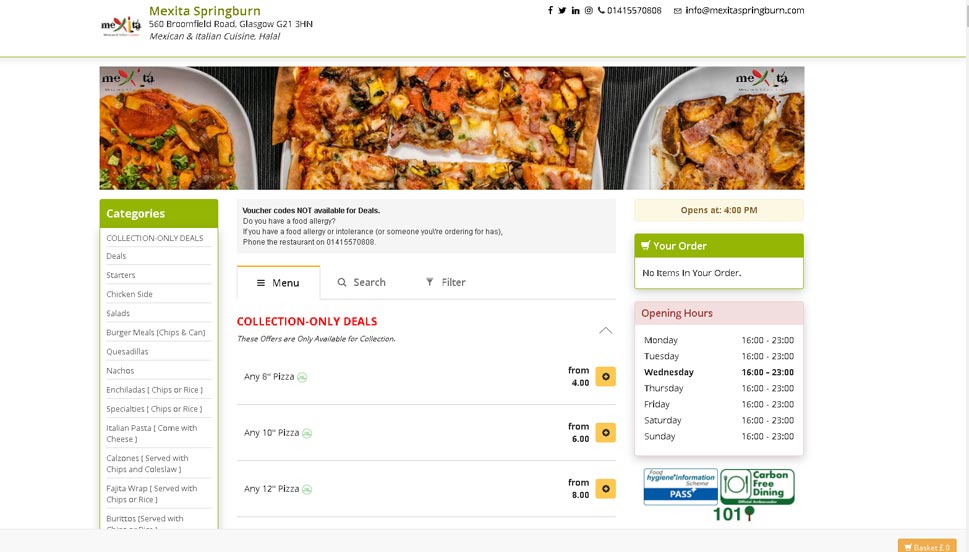Add Any 12" Pizza with plus button

pyautogui.click(x=606, y=488)
